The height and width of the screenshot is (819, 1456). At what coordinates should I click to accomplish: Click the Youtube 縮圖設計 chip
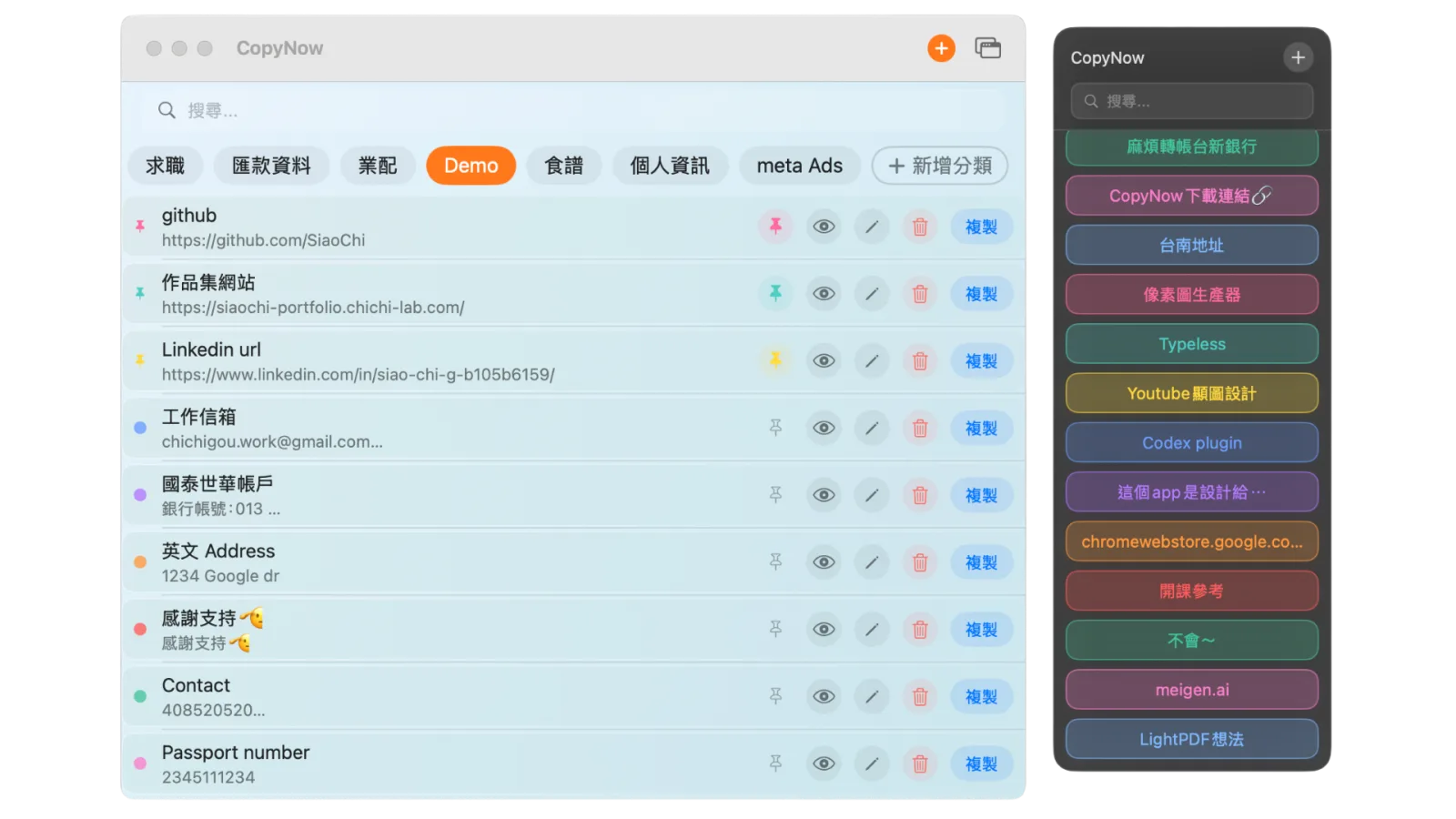pos(1192,393)
